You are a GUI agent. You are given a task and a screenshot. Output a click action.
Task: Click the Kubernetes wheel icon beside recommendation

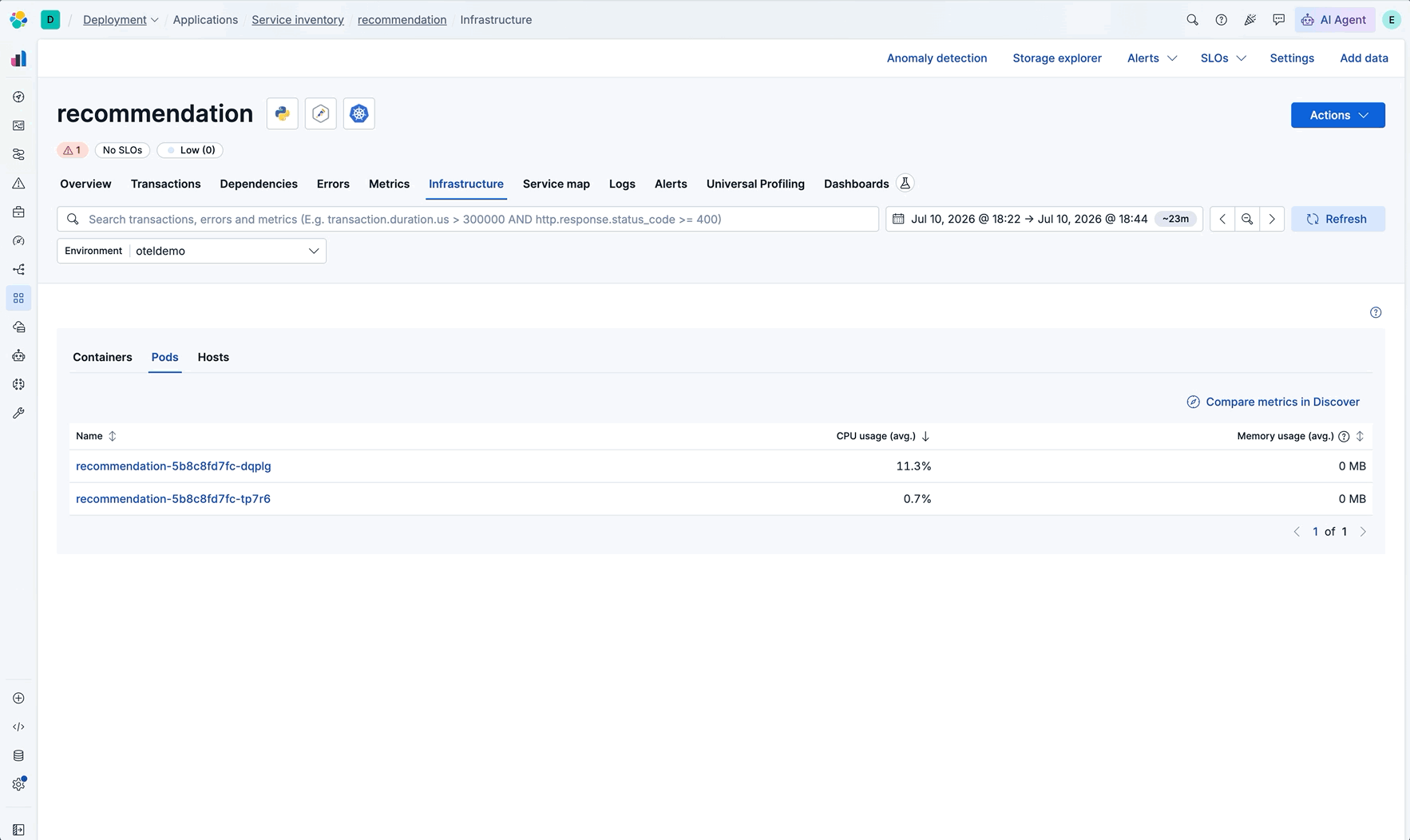pos(358,113)
